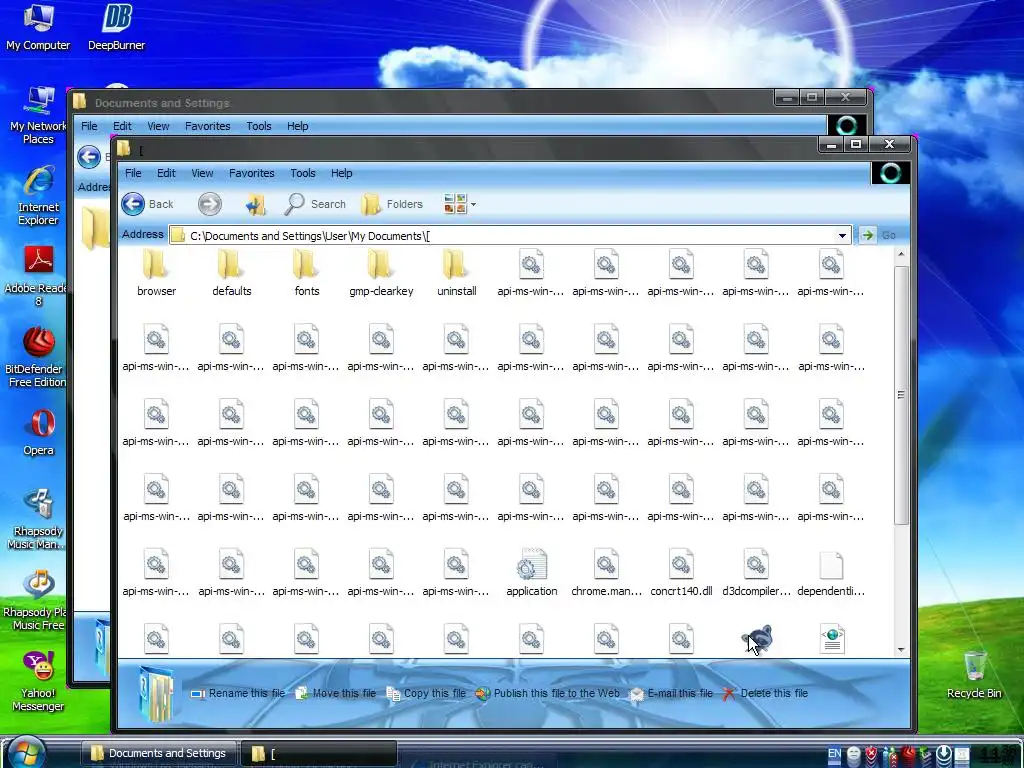This screenshot has height=768, width=1024.
Task: Open File menu in front window
Action: tap(133, 173)
